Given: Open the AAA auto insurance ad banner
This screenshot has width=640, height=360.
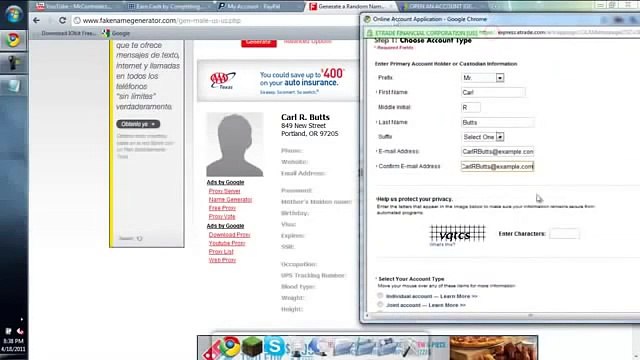Looking at the screenshot, I should [x=278, y=81].
